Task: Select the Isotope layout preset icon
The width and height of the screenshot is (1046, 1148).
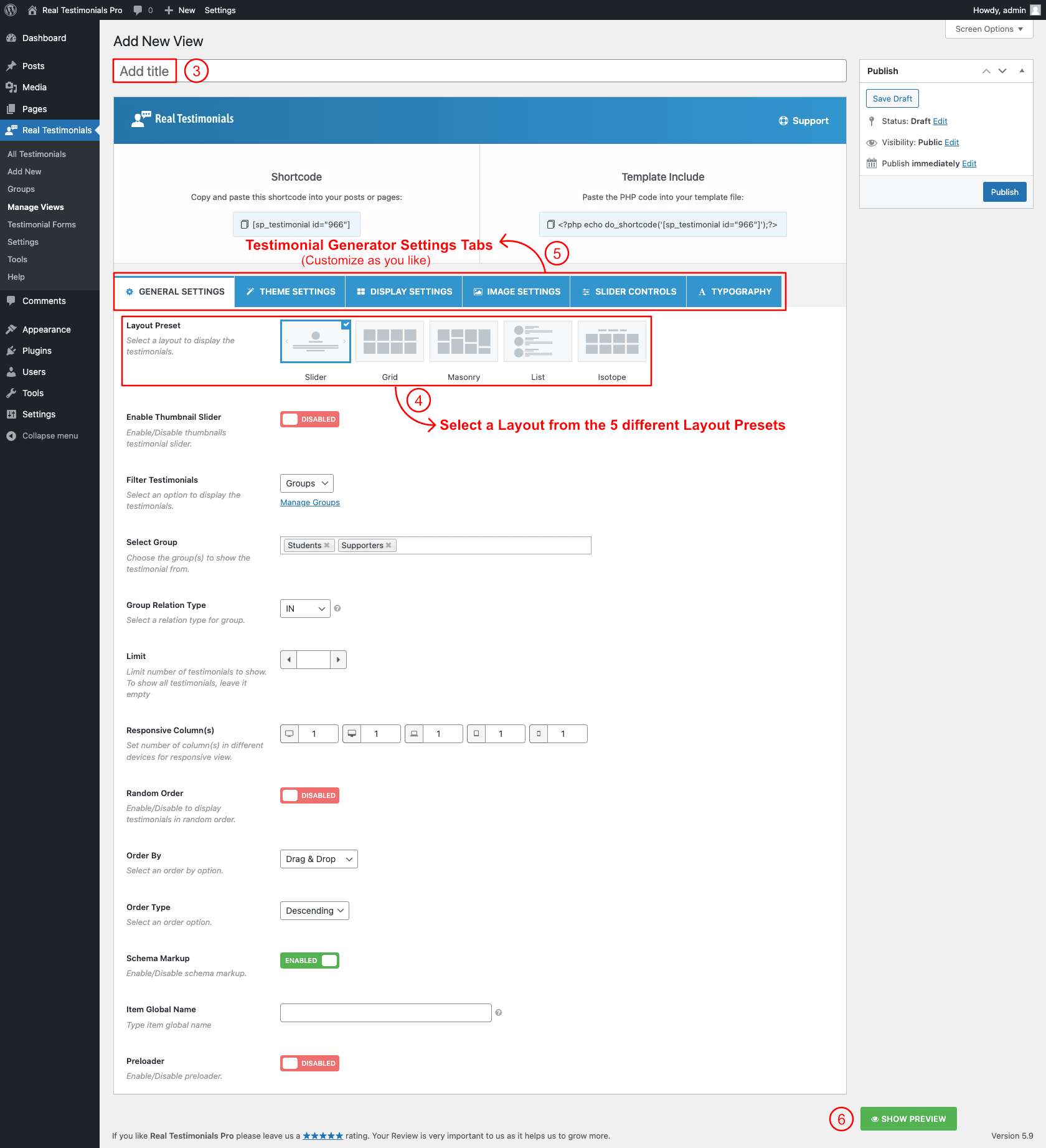Action: tap(612, 341)
